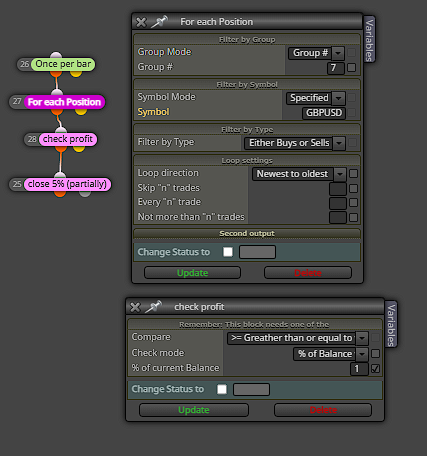Click the Every "n" trade input
This screenshot has height=456, width=427.
(338, 203)
